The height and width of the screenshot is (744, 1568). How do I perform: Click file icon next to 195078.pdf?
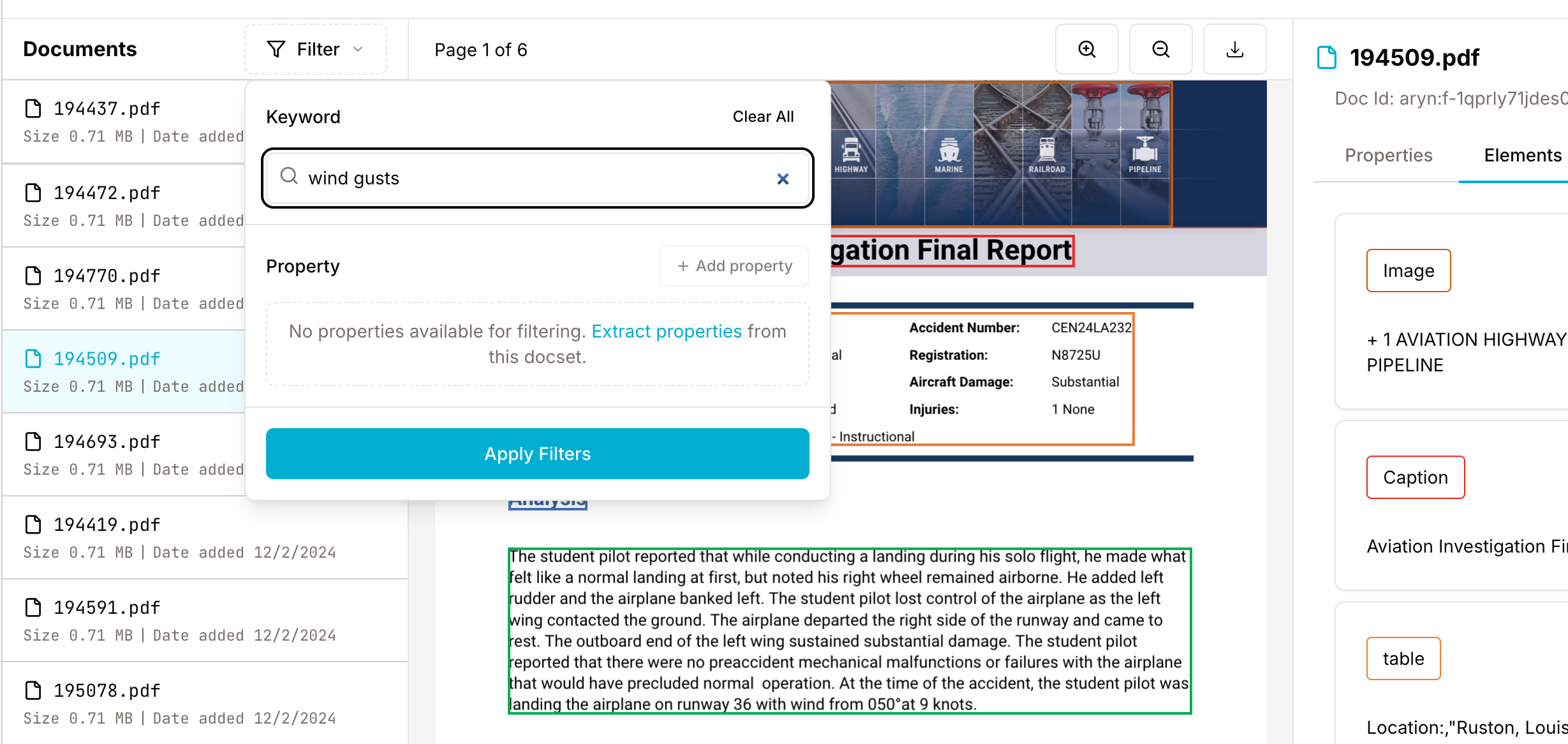click(x=33, y=690)
